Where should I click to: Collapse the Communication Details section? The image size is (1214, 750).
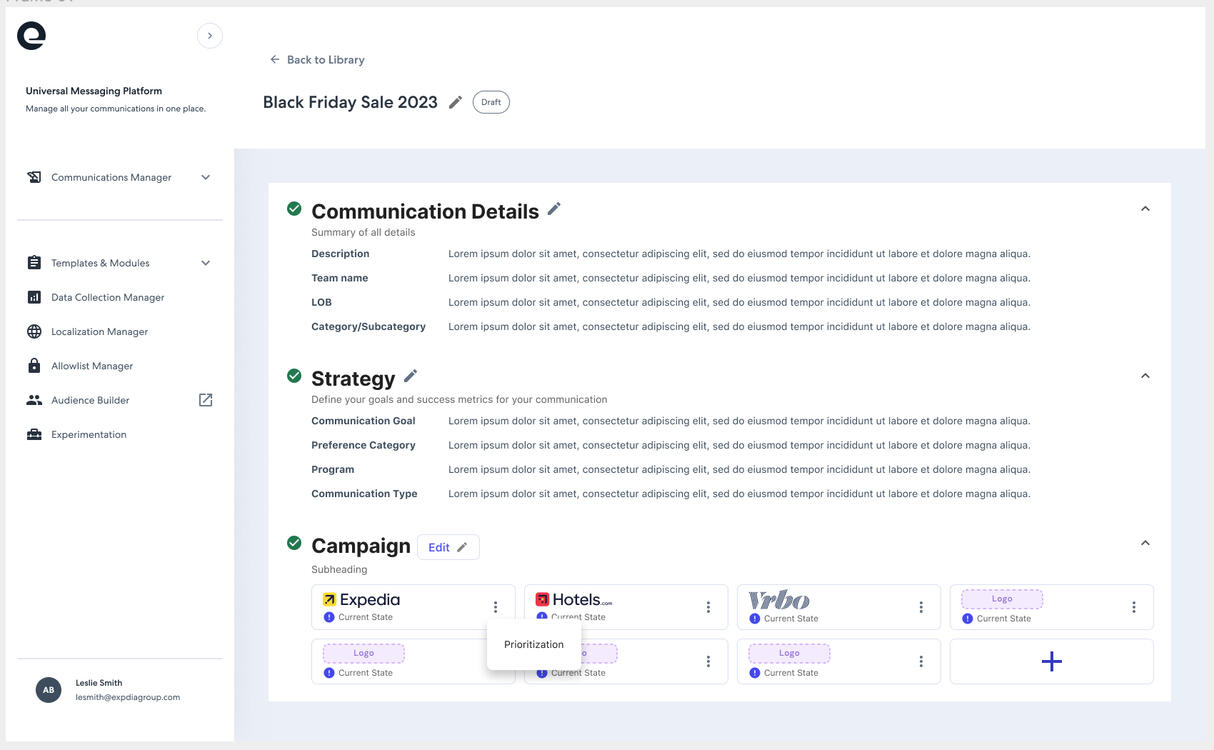pyautogui.click(x=1145, y=209)
